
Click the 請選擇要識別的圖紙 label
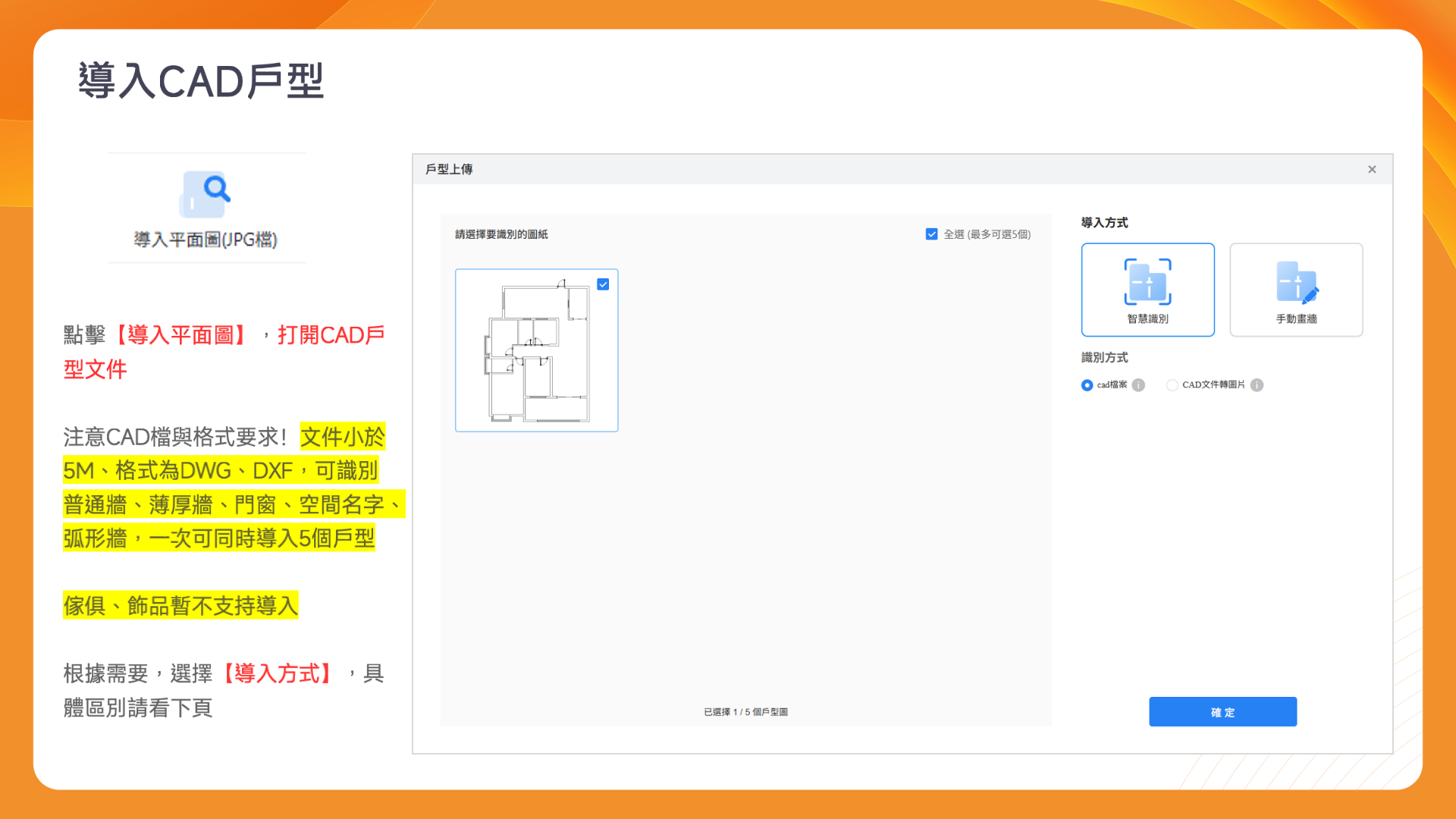point(501,234)
